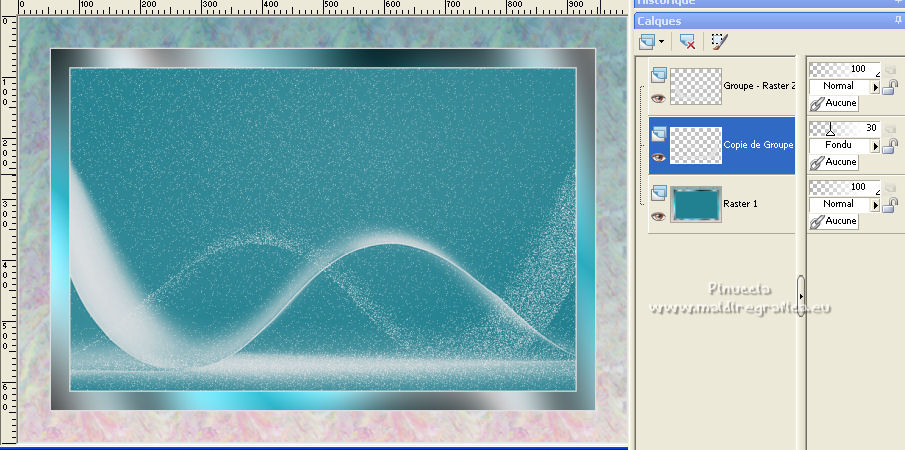Click blend mode arrow button for Groupe - Raster 2
The height and width of the screenshot is (450, 905).
click(875, 87)
